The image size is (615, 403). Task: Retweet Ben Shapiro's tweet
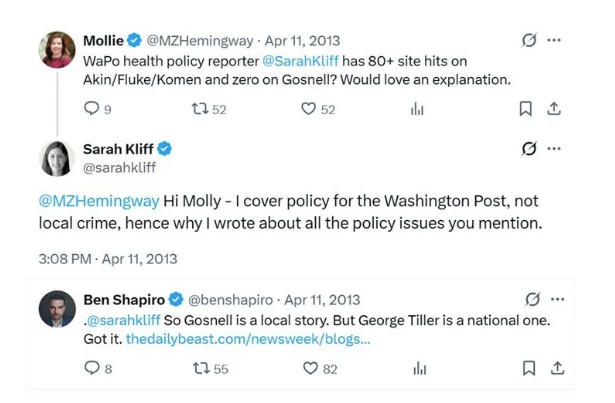click(199, 369)
